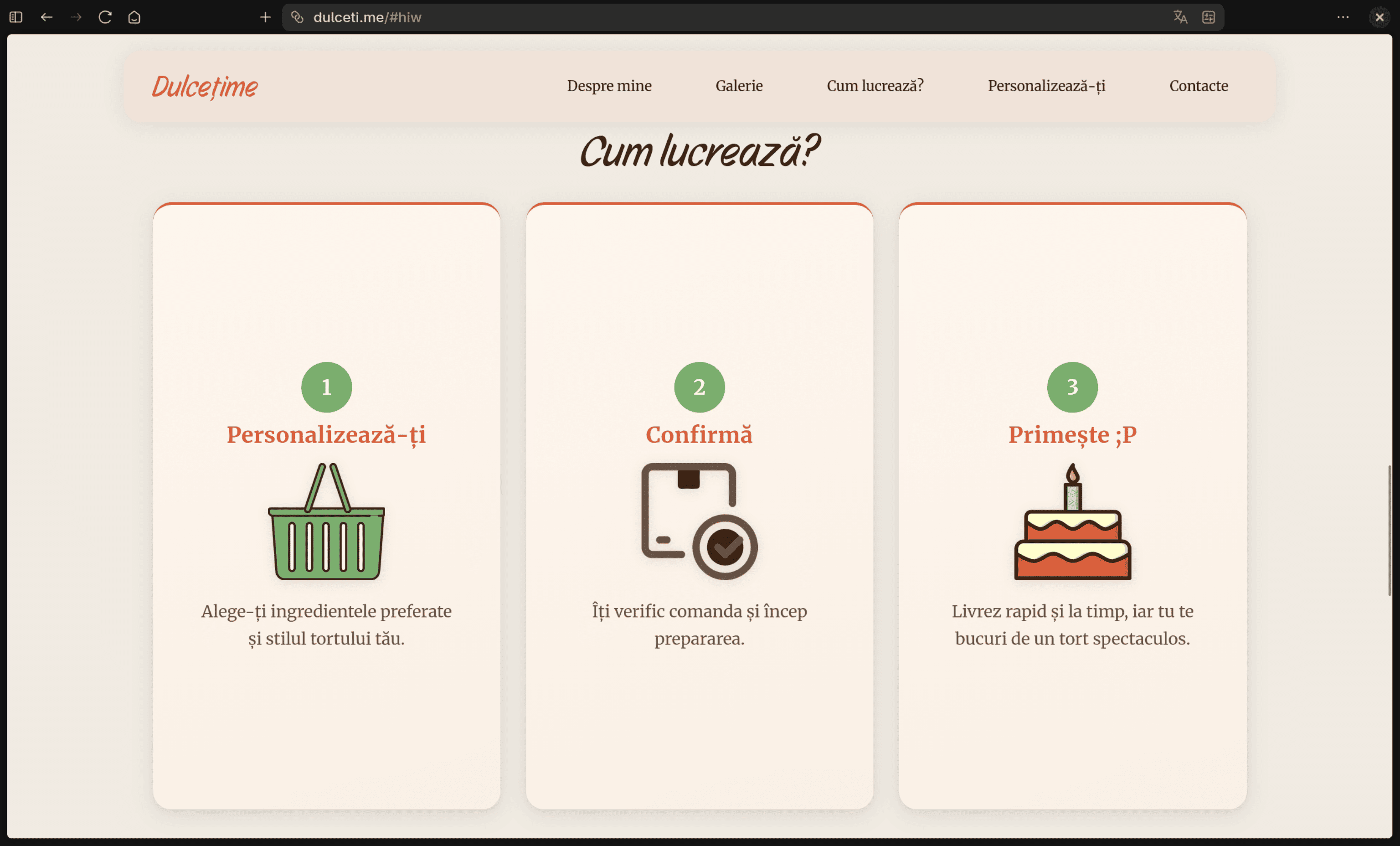Screen dimensions: 1400x846
Task: Go back using the back arrow
Action: click(46, 17)
